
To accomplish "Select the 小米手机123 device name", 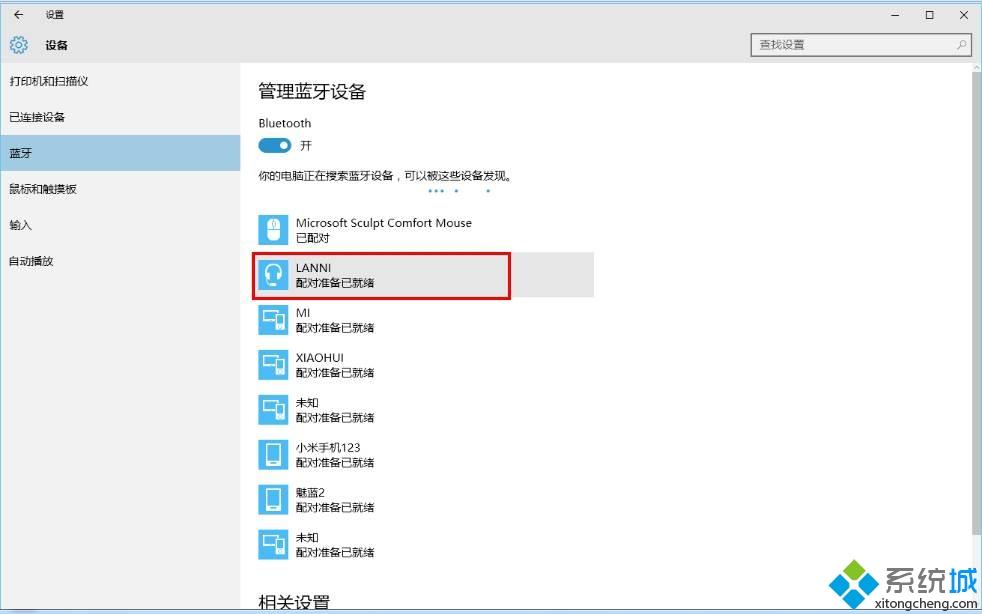I will [328, 447].
